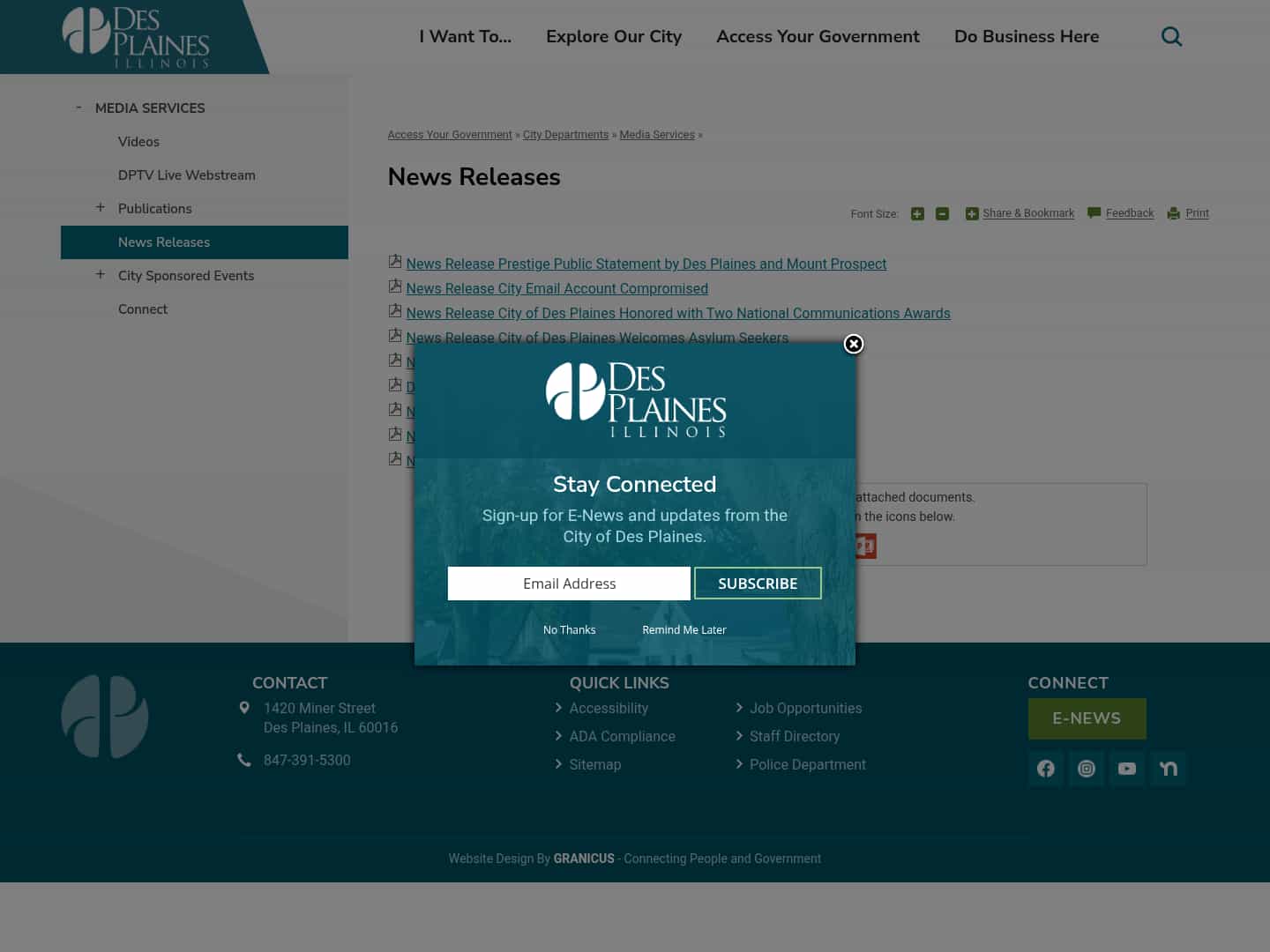Open the Welcomes Asylum Seekers news release
The width and height of the screenshot is (1270, 952).
point(597,337)
